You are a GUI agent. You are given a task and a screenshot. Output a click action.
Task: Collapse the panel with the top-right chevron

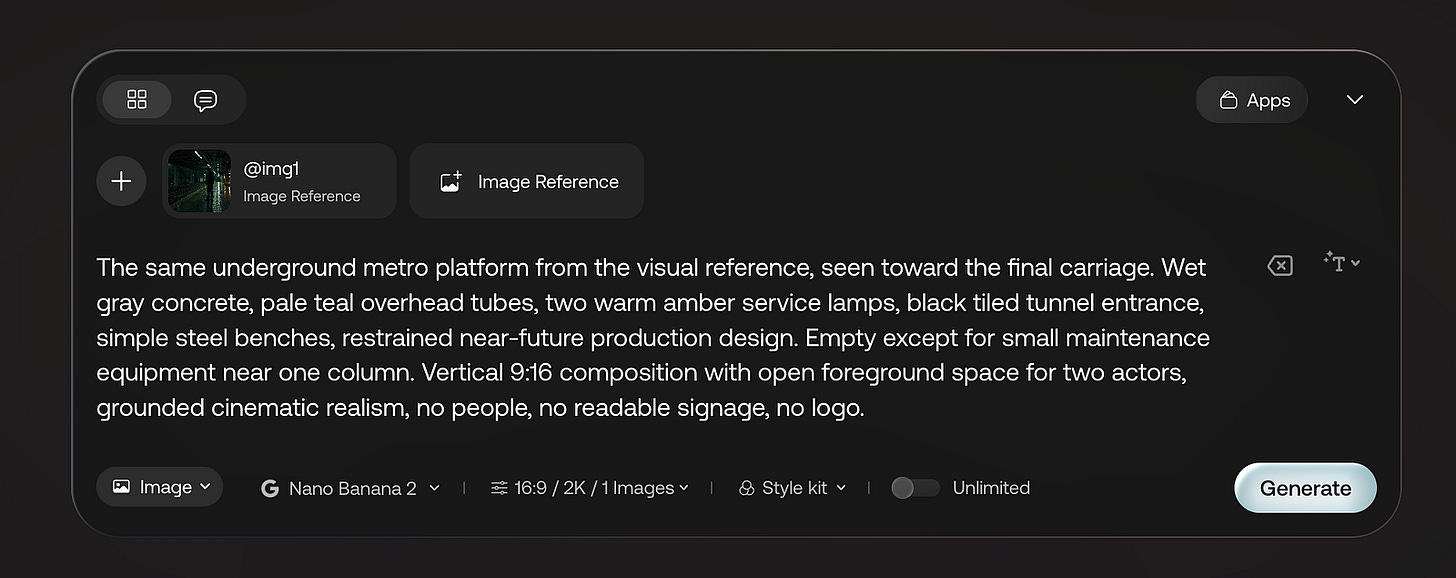[x=1355, y=100]
